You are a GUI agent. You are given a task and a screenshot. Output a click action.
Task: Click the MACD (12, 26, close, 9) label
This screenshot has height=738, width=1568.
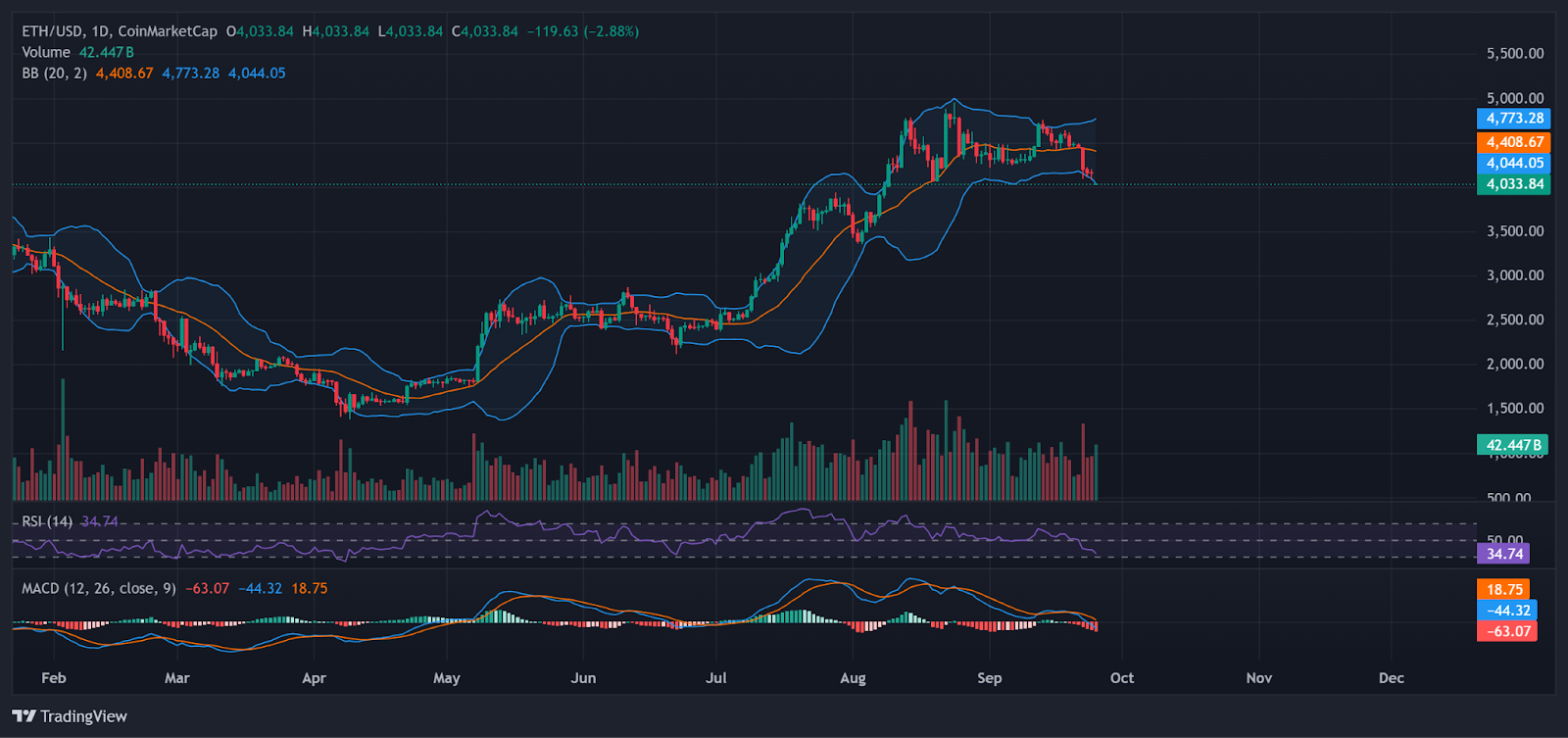(x=99, y=588)
